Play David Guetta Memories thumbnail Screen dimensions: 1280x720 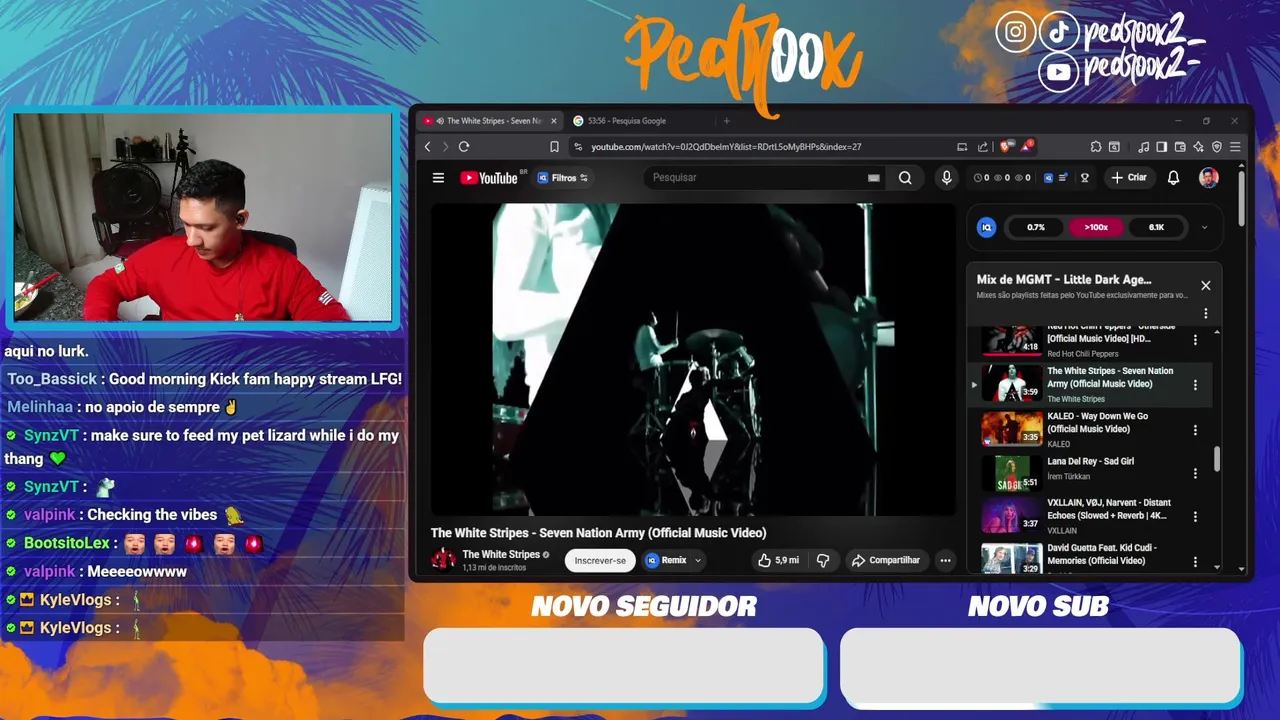click(x=1012, y=558)
